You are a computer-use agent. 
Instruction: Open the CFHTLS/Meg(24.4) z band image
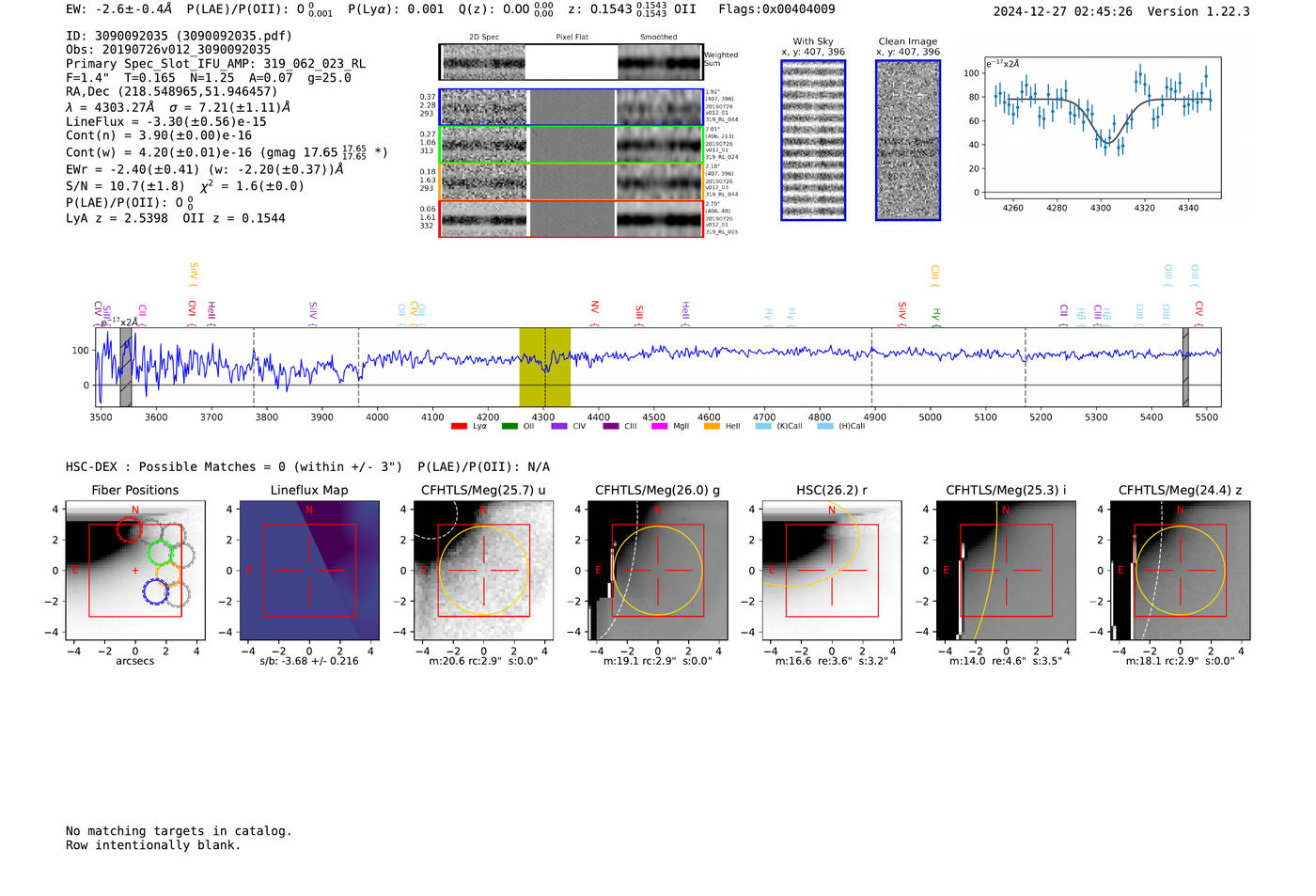click(x=1180, y=571)
